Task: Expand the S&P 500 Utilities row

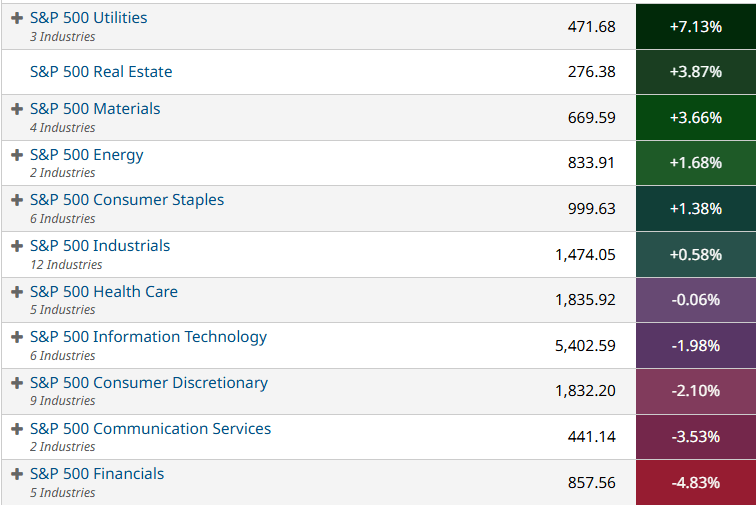Action: (x=17, y=18)
